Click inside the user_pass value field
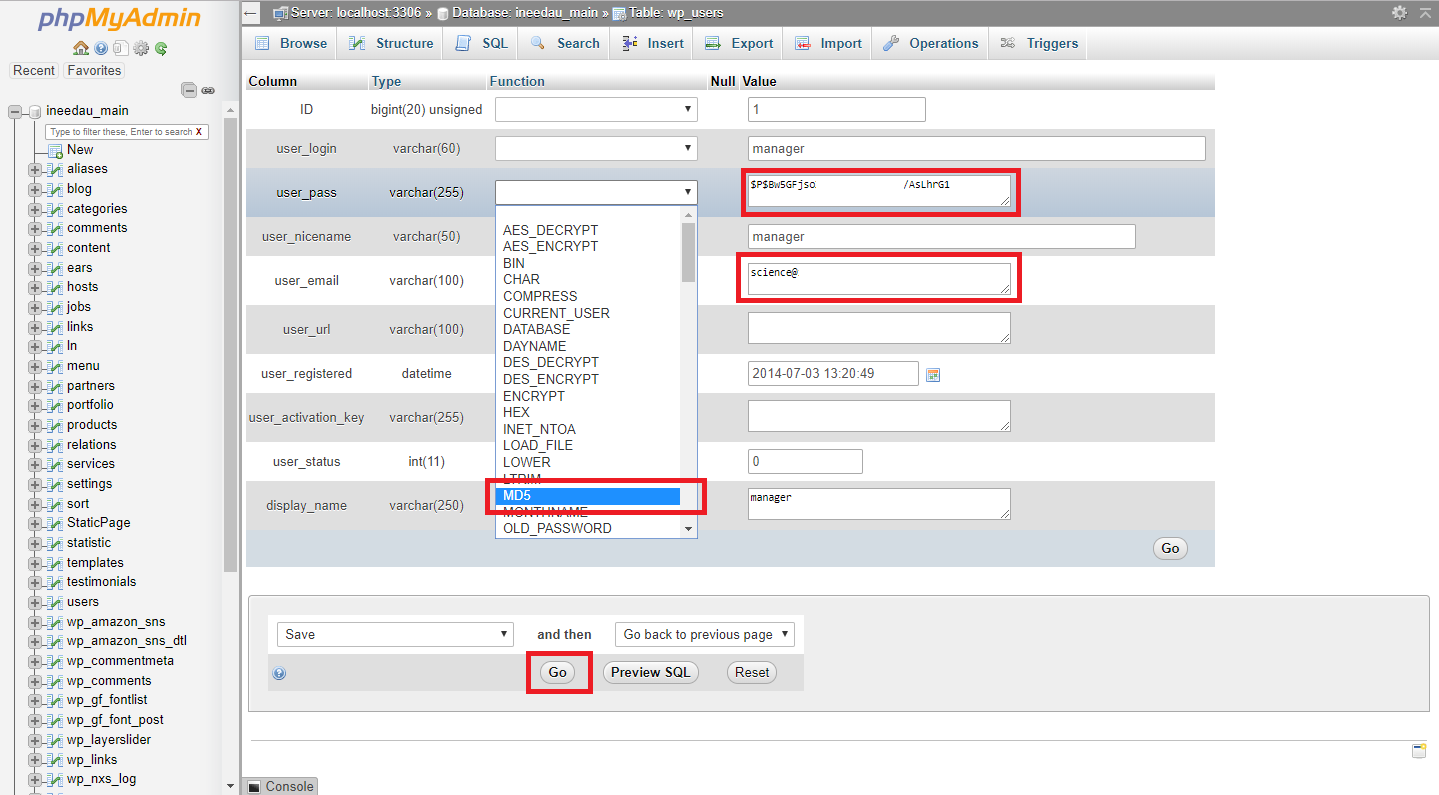Image resolution: width=1439 pixels, height=795 pixels. click(877, 192)
